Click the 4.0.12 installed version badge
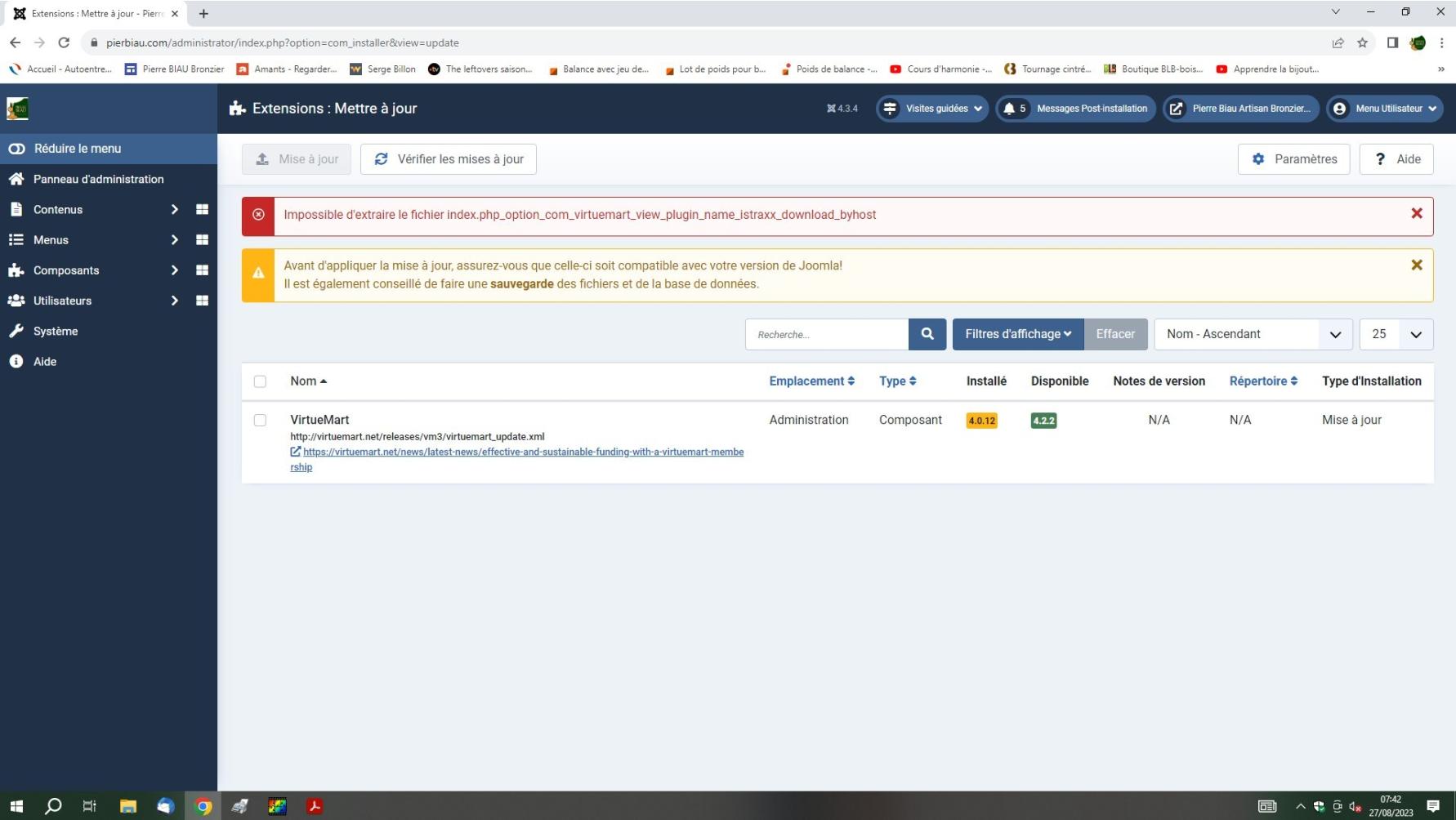Viewport: 1456px width, 820px height. click(981, 421)
